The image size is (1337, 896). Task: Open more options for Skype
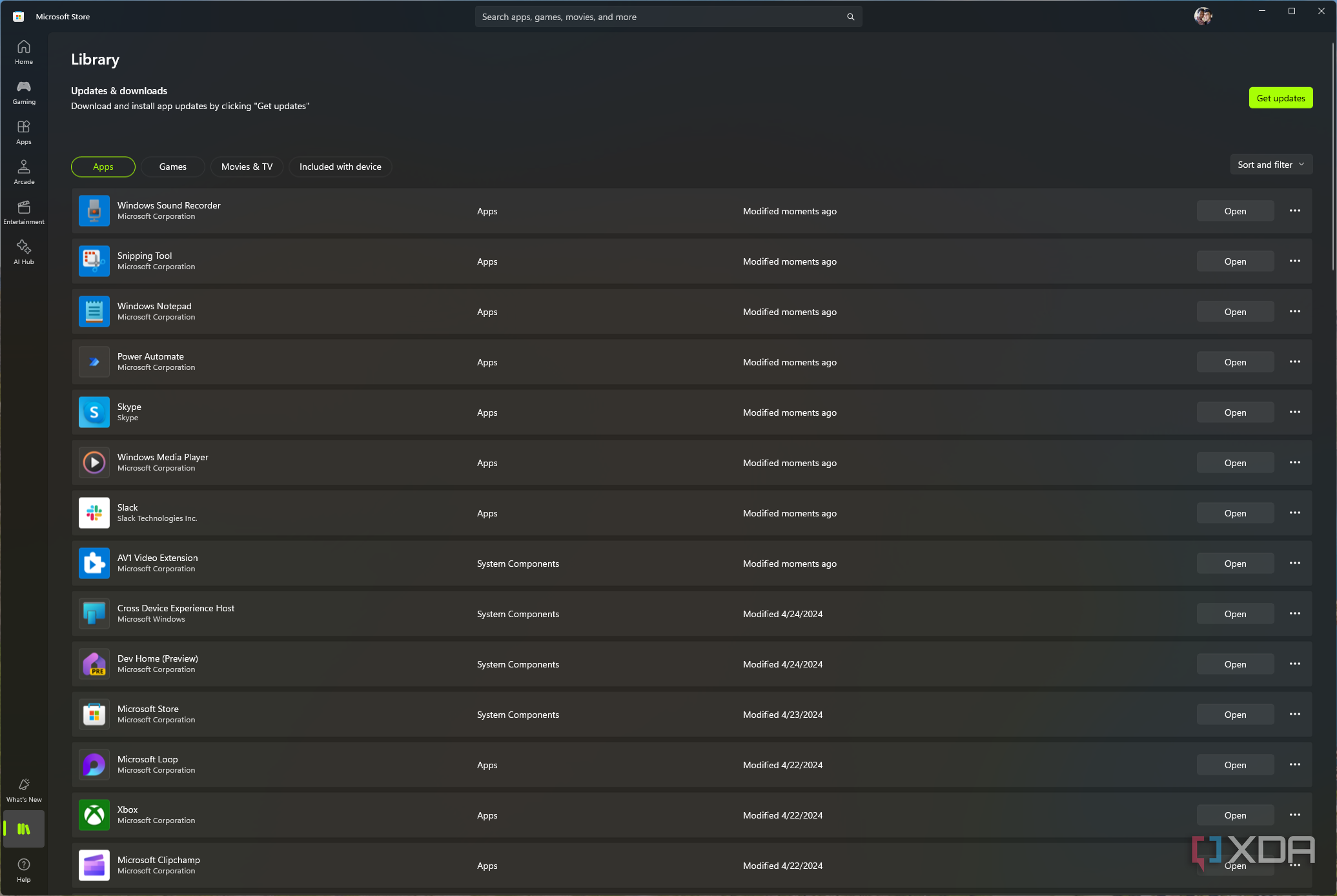pos(1295,412)
